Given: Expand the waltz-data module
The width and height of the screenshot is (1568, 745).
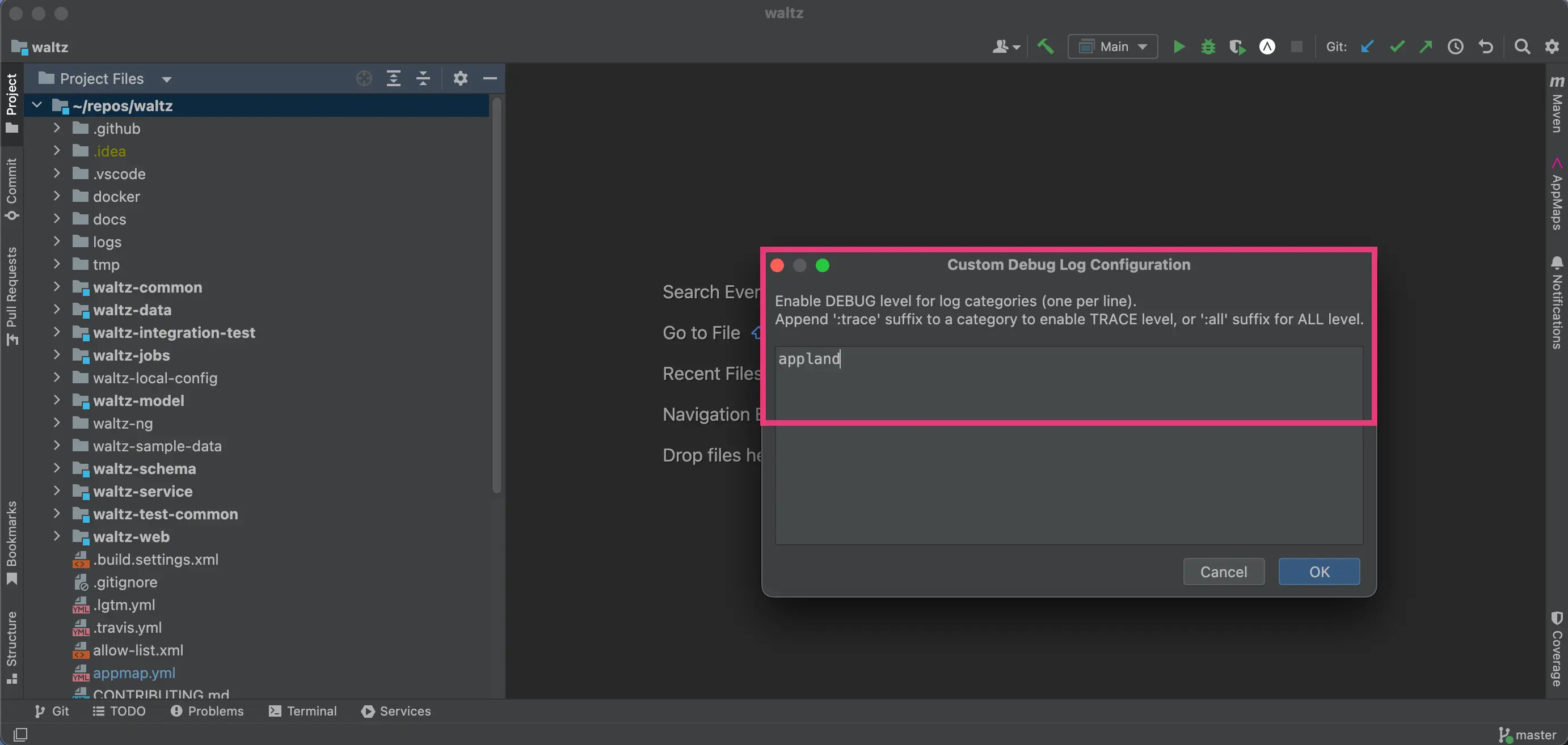Looking at the screenshot, I should coord(57,309).
